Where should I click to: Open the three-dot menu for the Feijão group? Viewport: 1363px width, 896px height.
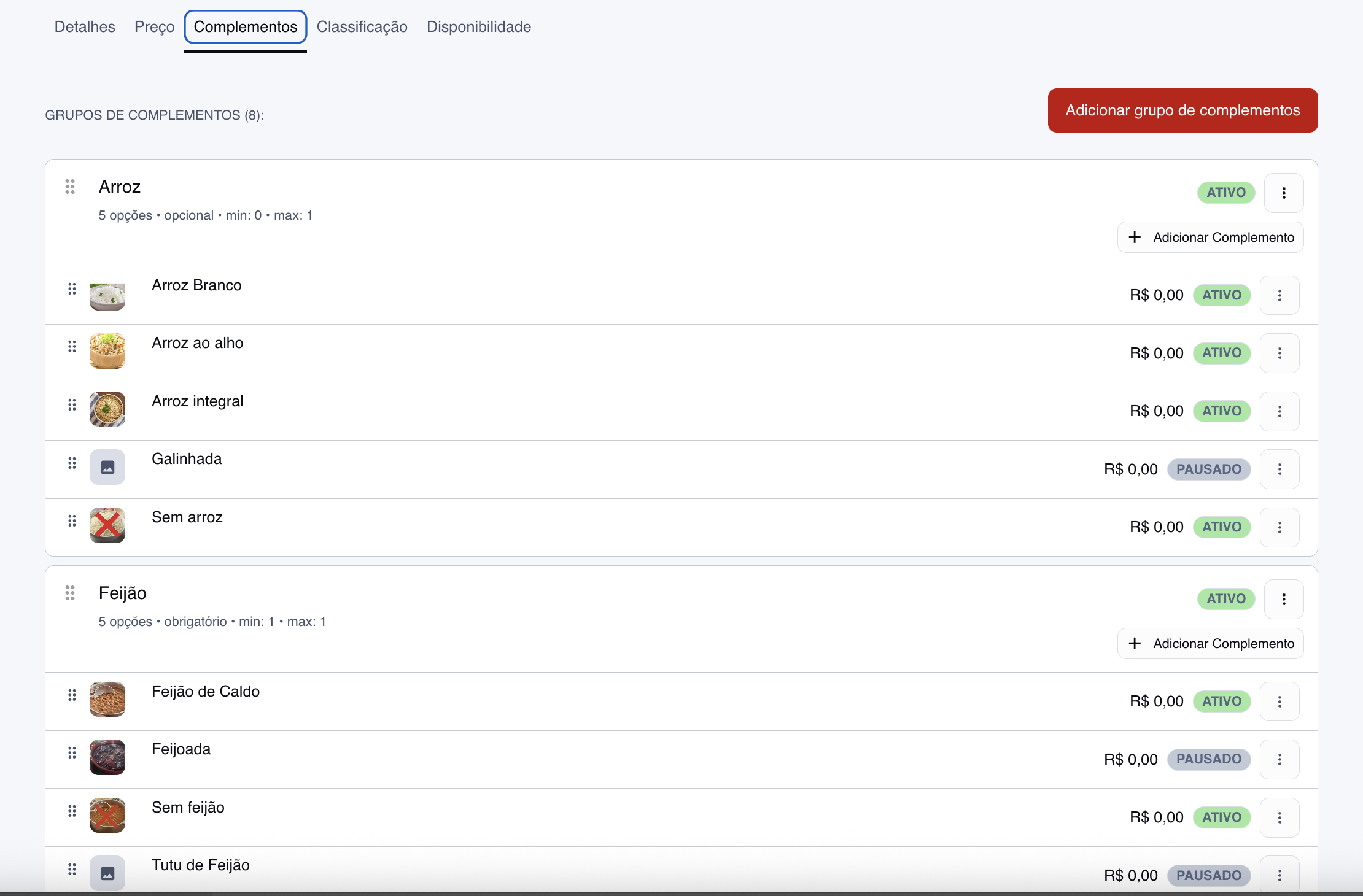tap(1283, 599)
